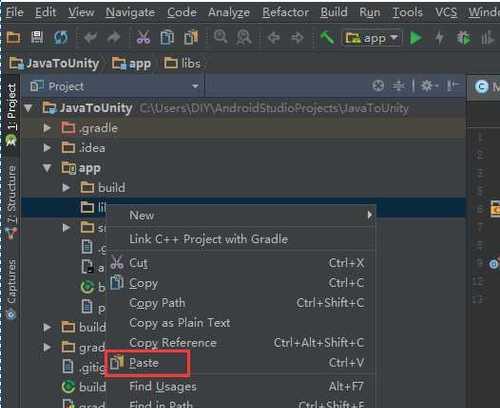This screenshot has width=500, height=408.
Task: Select the JavaToUnity breadcrumb
Action: point(54,63)
